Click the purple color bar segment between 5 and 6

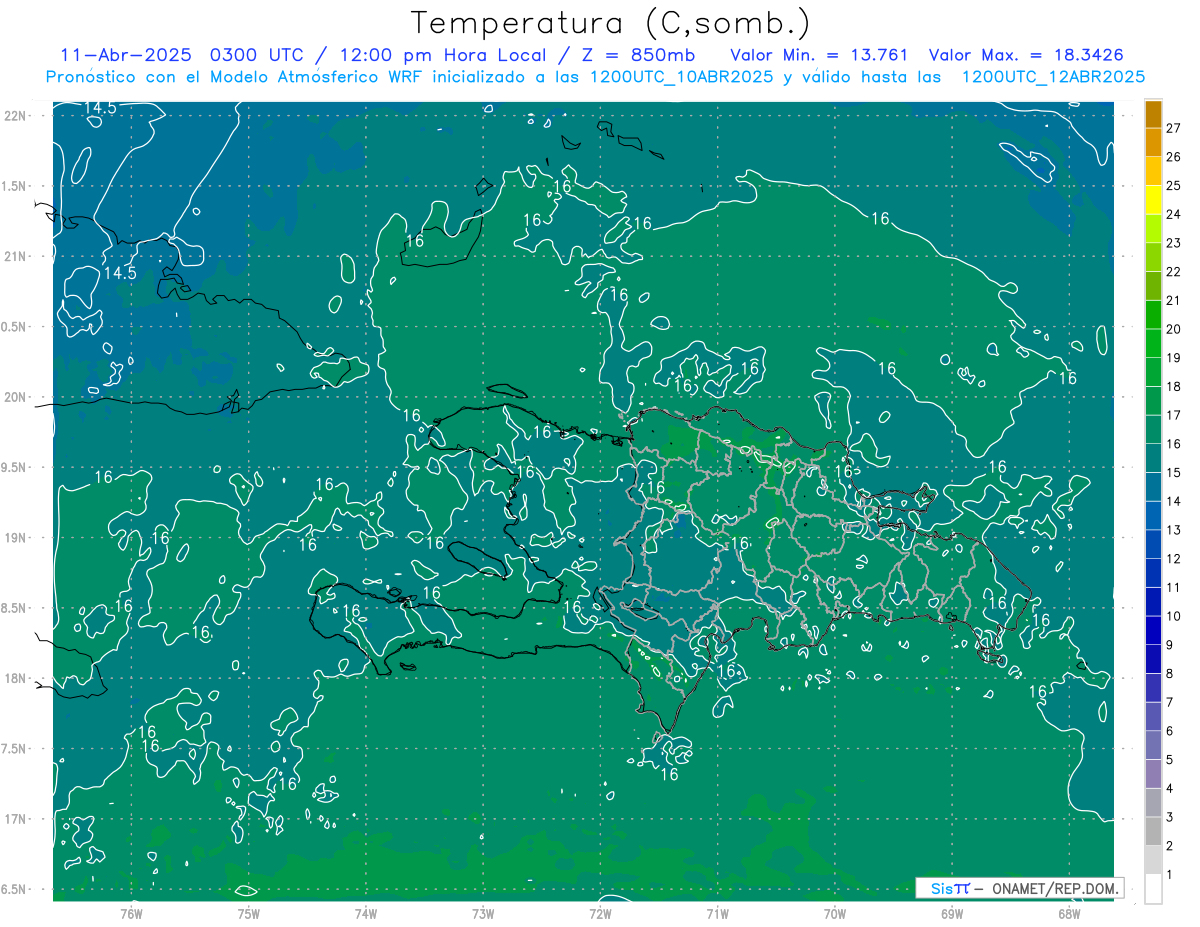click(1153, 745)
